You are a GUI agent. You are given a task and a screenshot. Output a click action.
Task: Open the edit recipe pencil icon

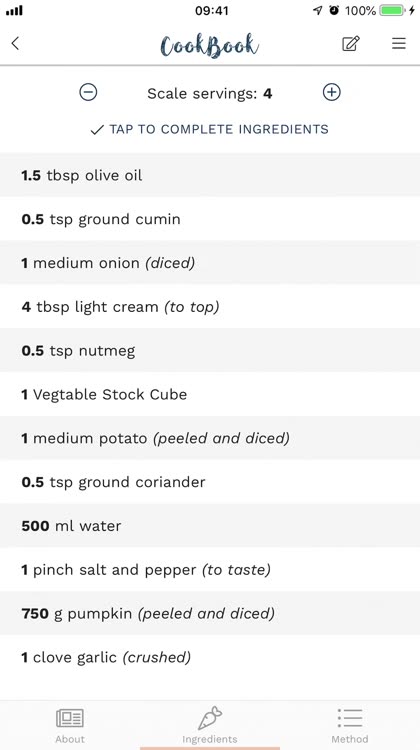point(351,44)
